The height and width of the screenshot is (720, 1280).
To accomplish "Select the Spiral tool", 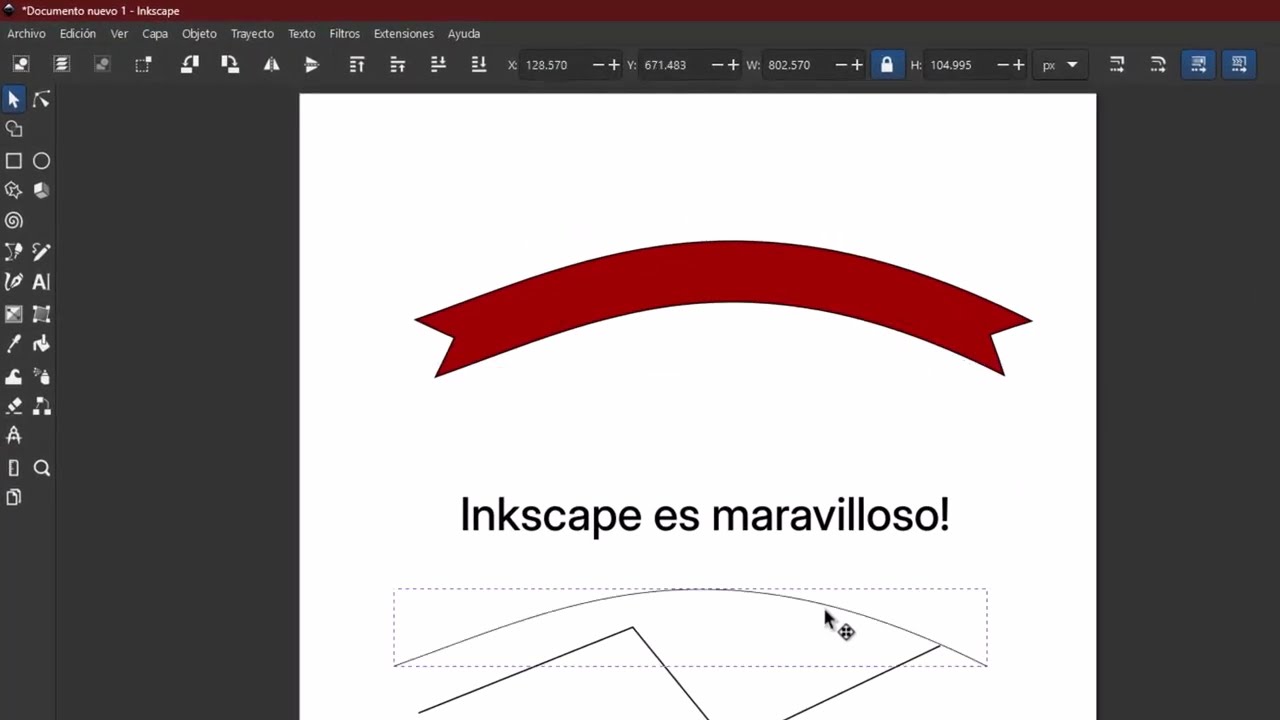I will click(14, 221).
